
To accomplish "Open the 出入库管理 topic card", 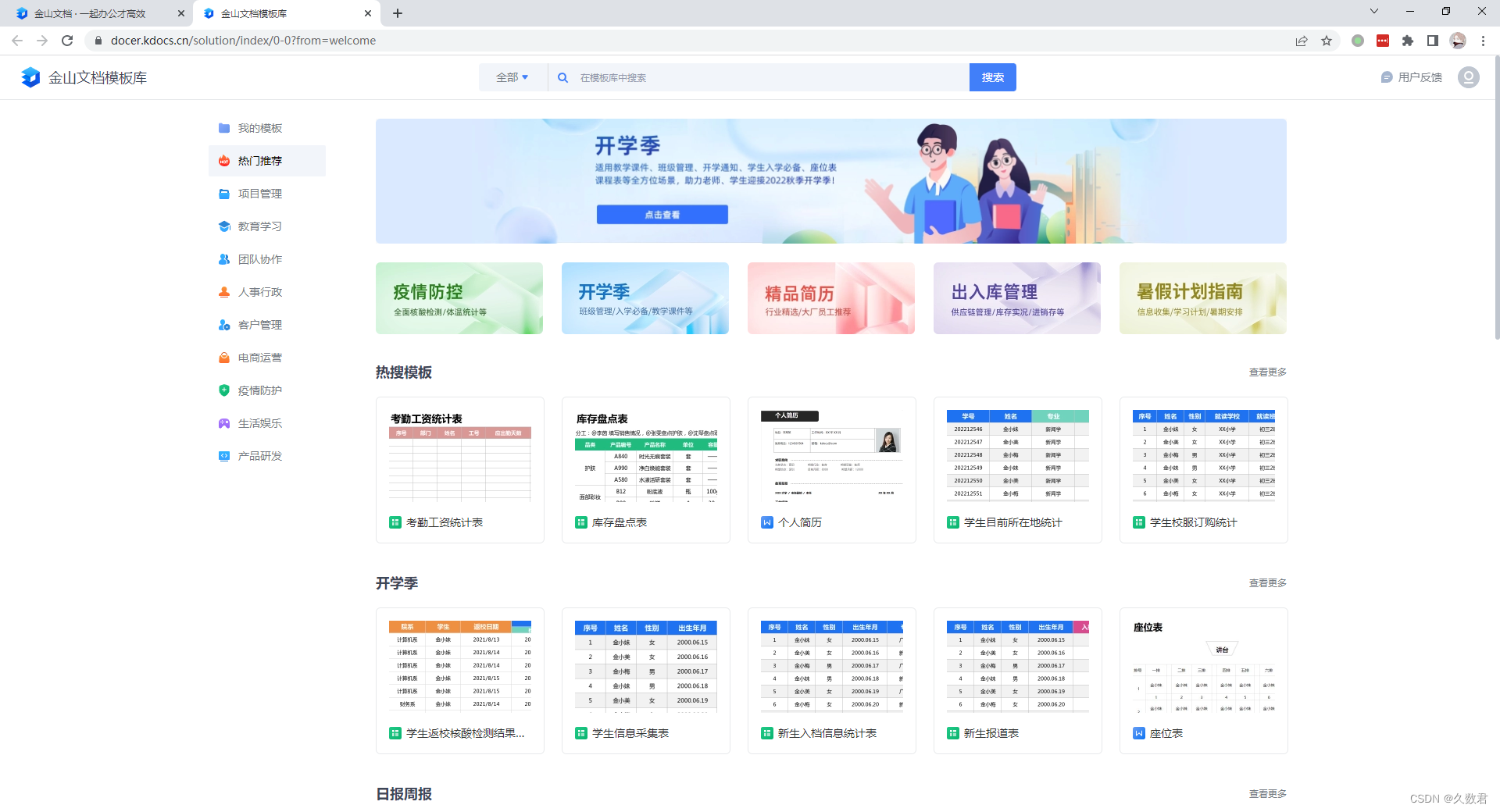I will [x=1017, y=298].
